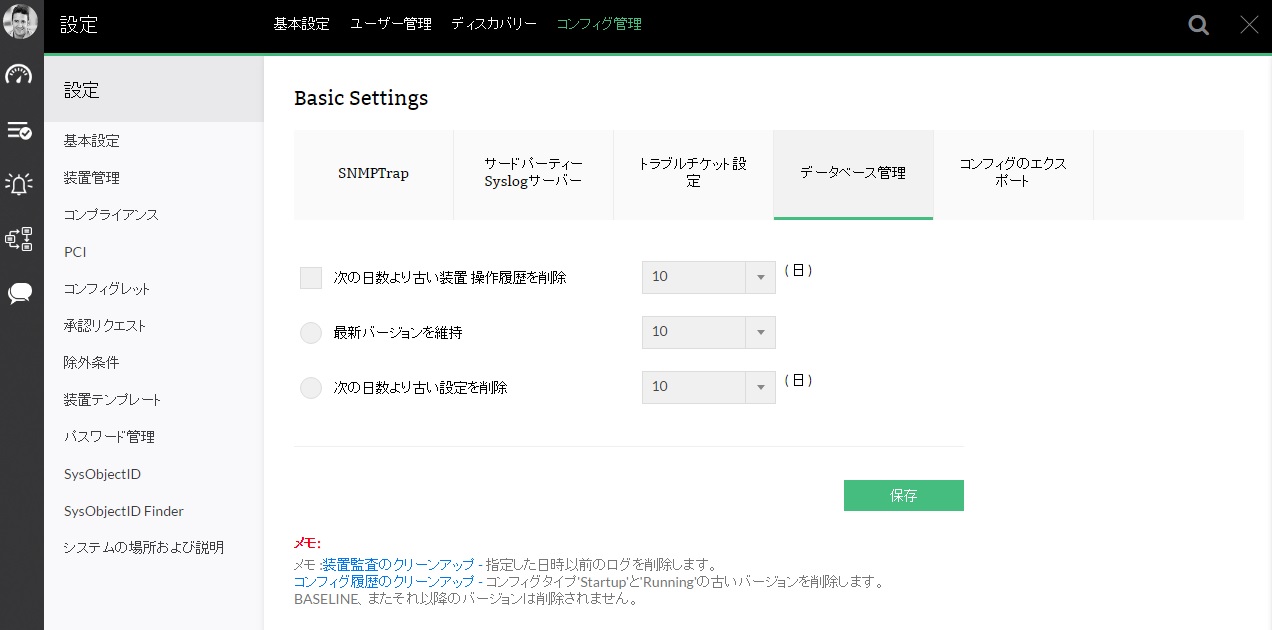Click the 装置監査のクリーンアップ link
Image resolution: width=1272 pixels, height=630 pixels.
tap(398, 565)
